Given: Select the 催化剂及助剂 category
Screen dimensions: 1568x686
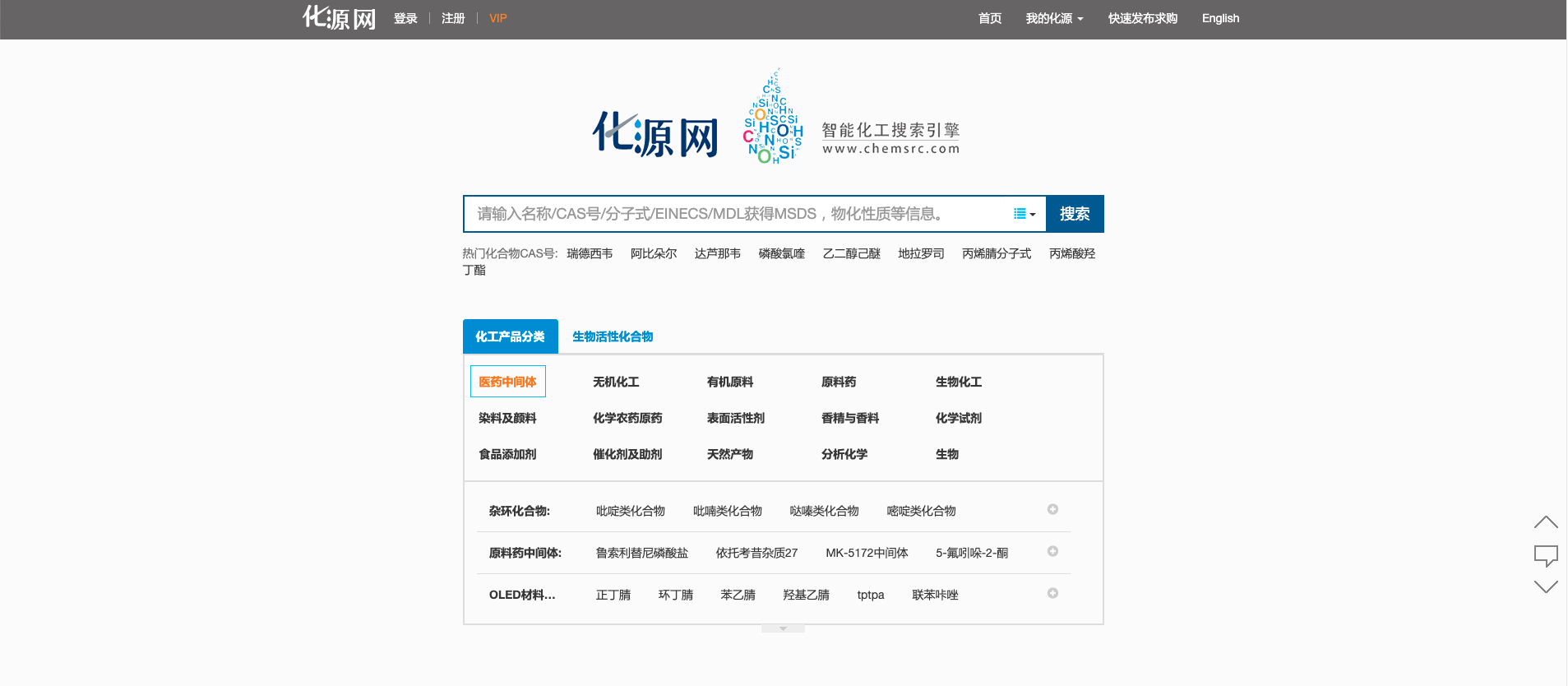Looking at the screenshot, I should coord(627,454).
